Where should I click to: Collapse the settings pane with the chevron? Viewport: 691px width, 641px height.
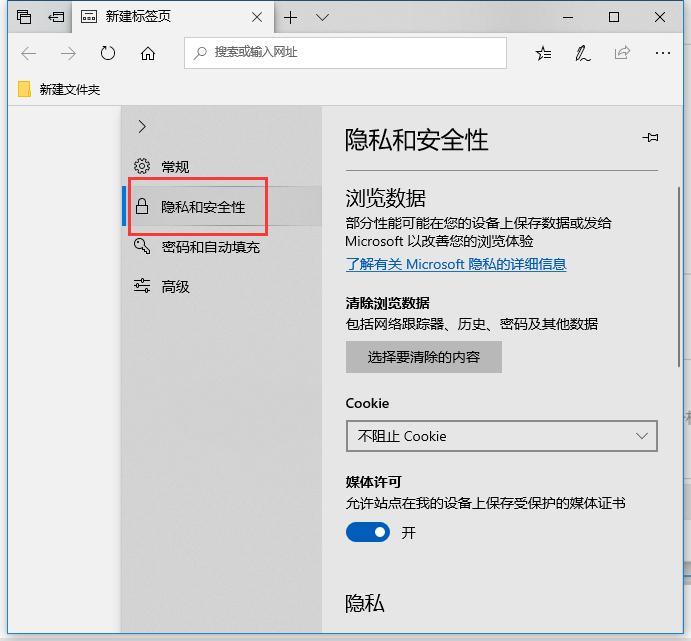142,127
